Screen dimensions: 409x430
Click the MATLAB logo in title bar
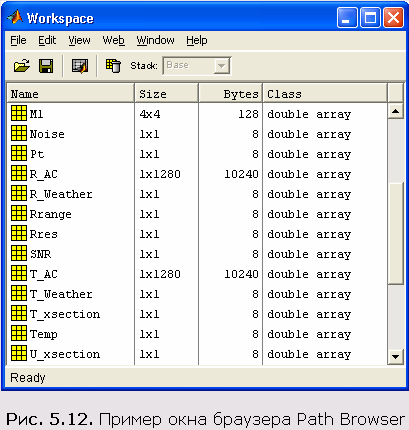pyautogui.click(x=15, y=17)
